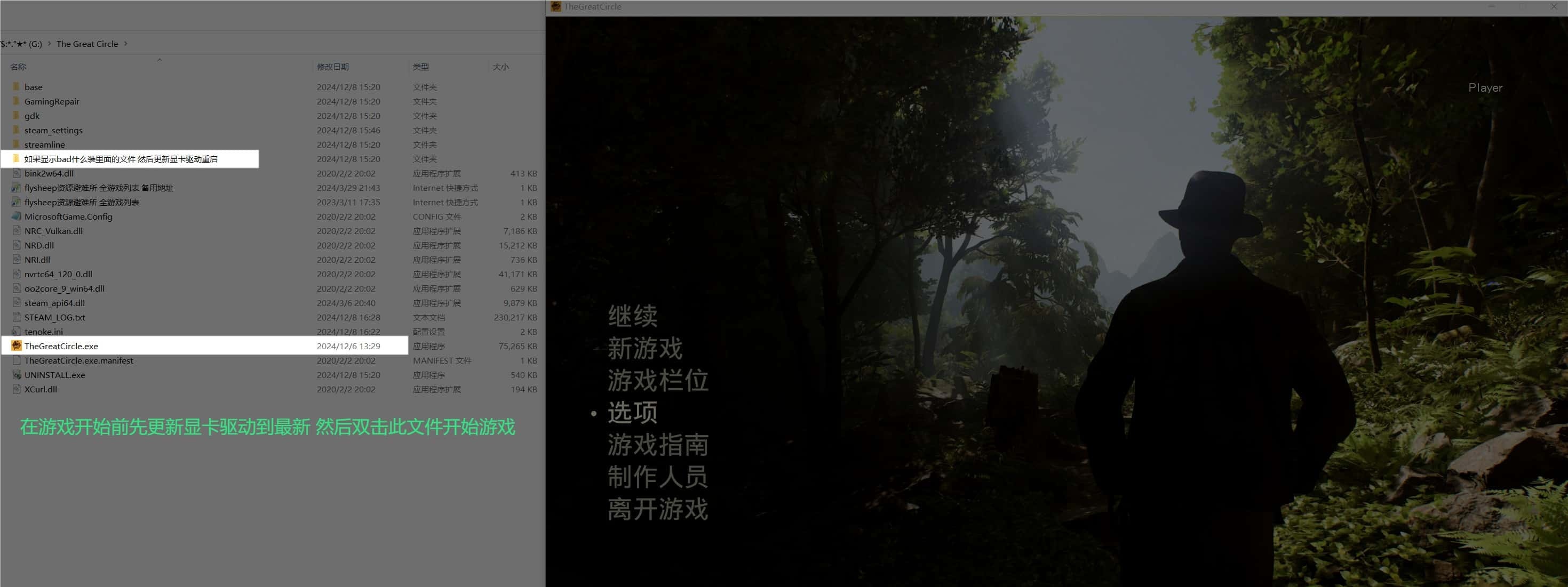The image size is (1568, 587).
Task: Select 选项 in the game menu
Action: pyautogui.click(x=632, y=413)
